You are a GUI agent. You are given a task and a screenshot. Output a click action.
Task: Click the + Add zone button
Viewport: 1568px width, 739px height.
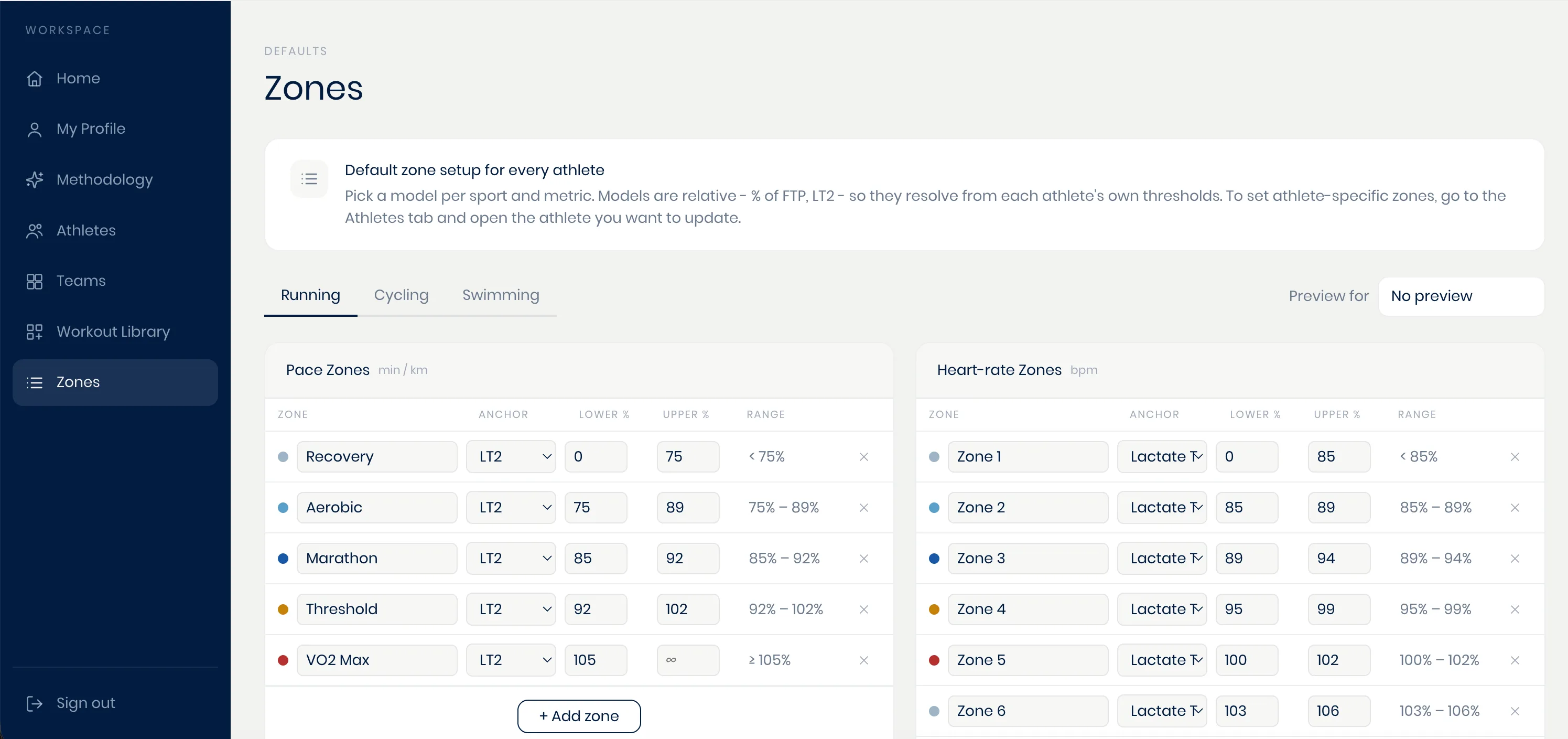579,716
